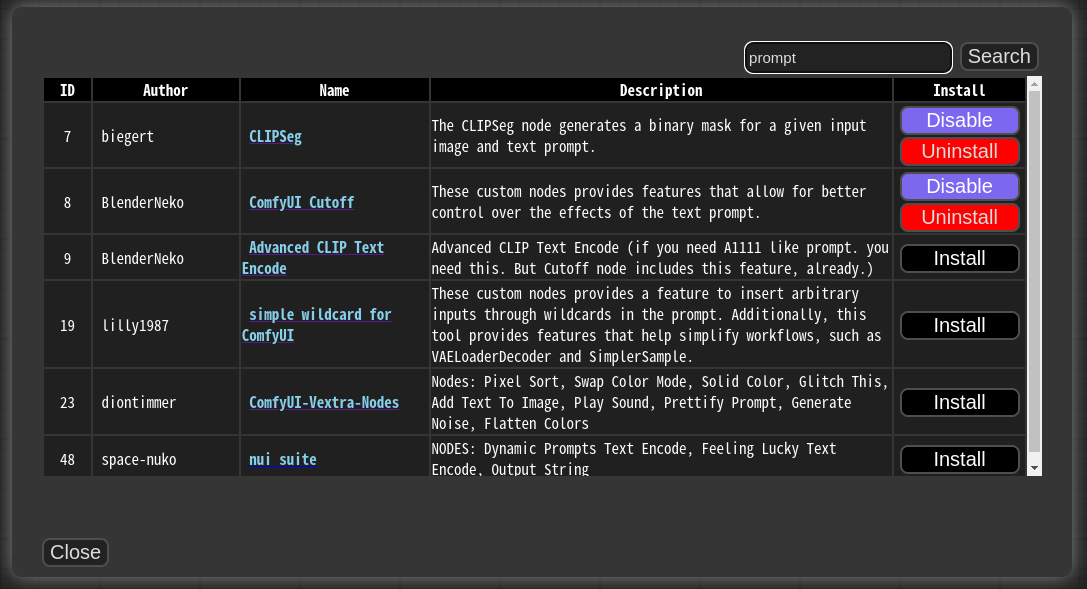Install ComfyUI-Vextra-Nodes
This screenshot has height=589, width=1087.
[x=958, y=402]
